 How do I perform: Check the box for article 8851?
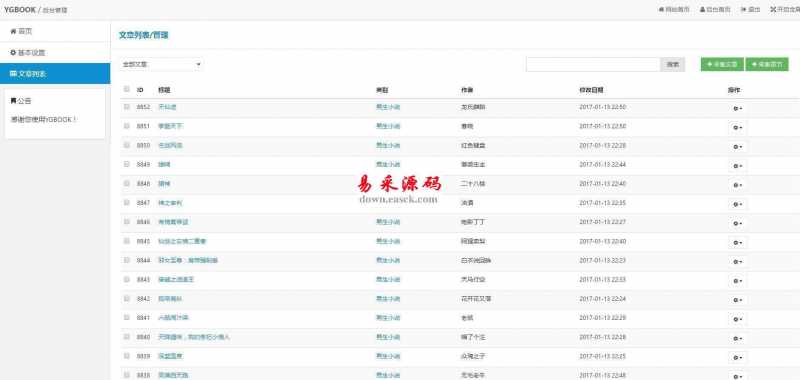pos(127,125)
